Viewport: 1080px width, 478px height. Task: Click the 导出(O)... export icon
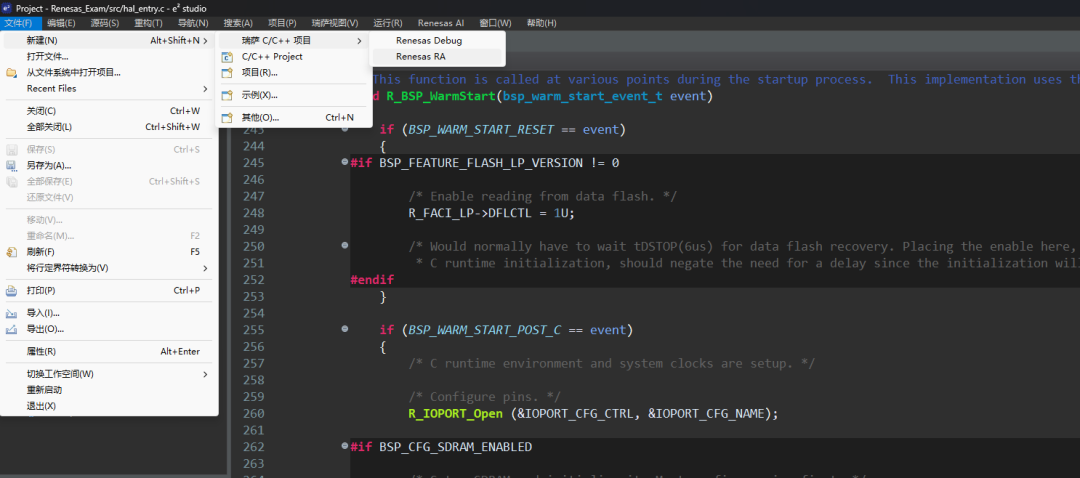click(12, 329)
